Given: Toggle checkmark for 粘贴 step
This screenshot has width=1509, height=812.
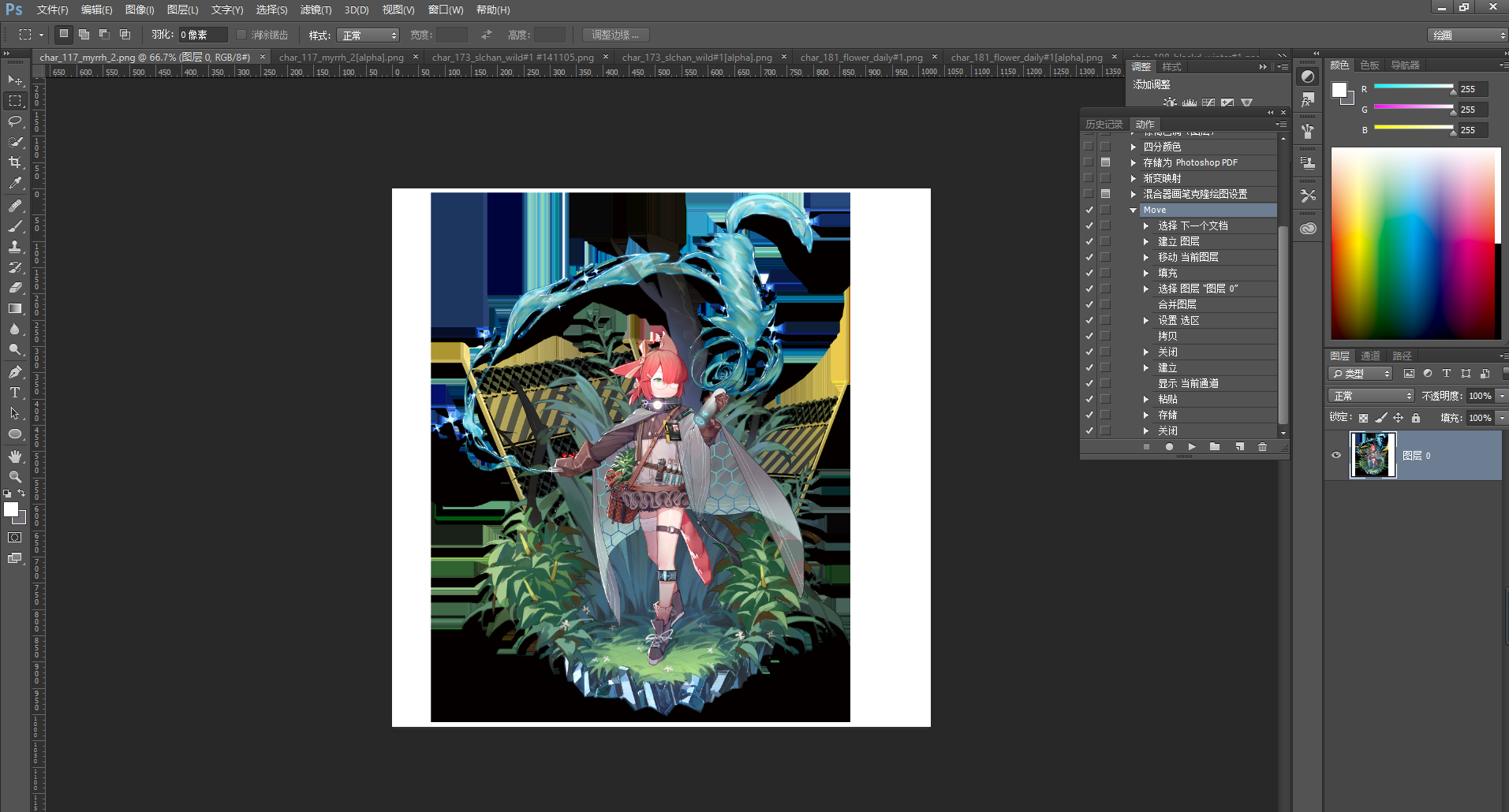Looking at the screenshot, I should tap(1089, 399).
